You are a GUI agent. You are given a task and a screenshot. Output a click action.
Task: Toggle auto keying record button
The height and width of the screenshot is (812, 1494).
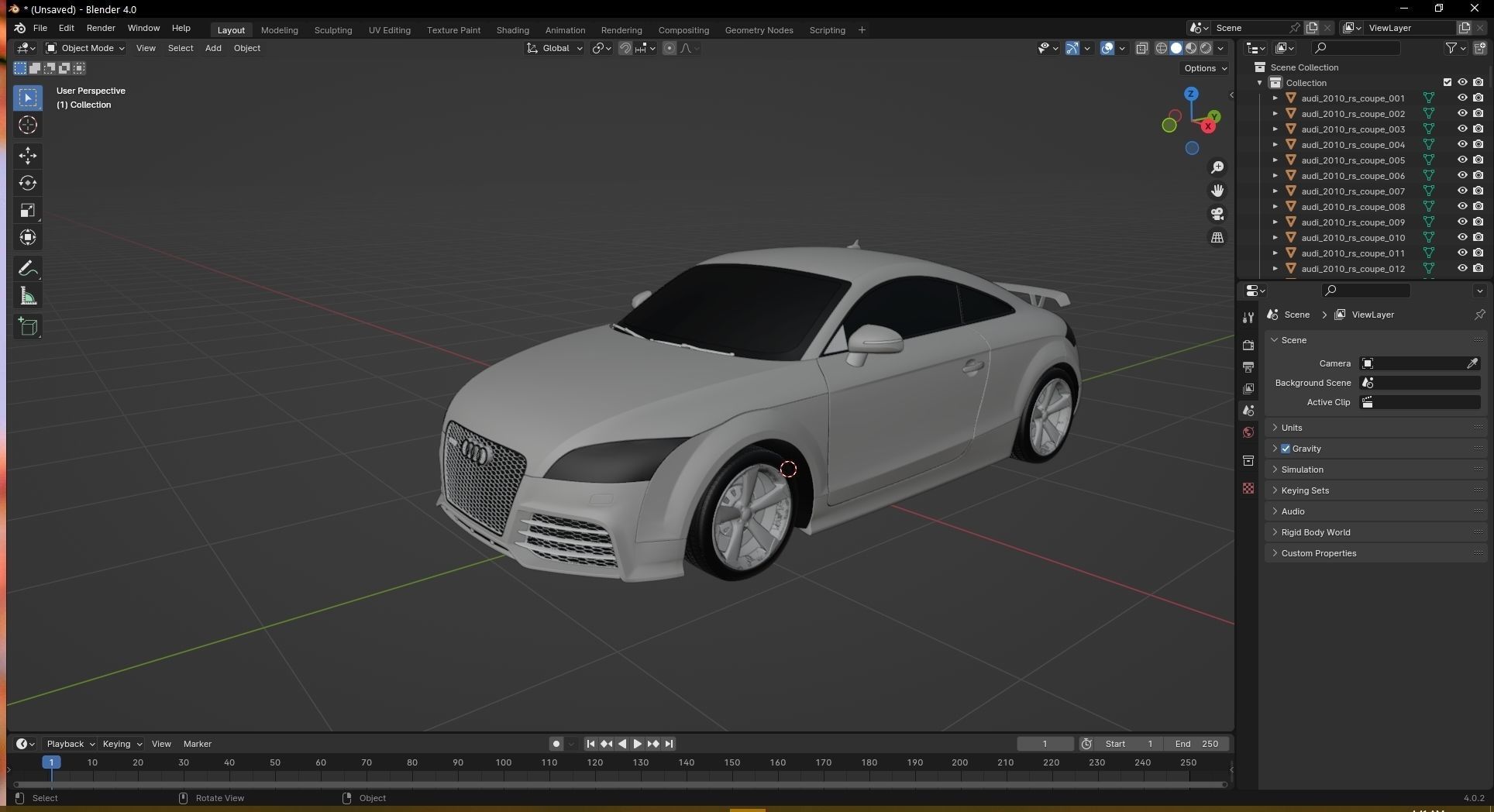coord(556,744)
